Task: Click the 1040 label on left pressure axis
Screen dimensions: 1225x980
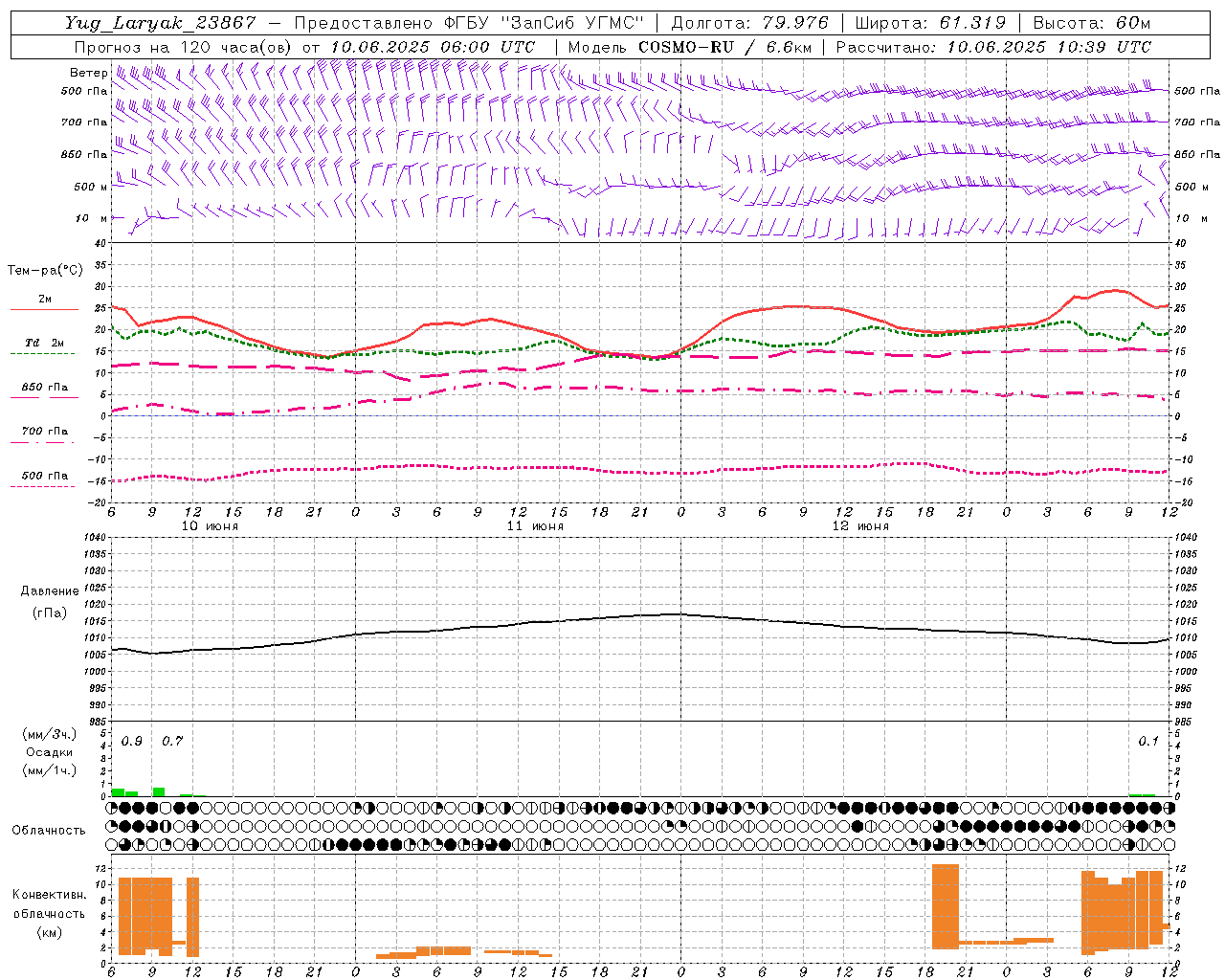Action: click(x=96, y=537)
